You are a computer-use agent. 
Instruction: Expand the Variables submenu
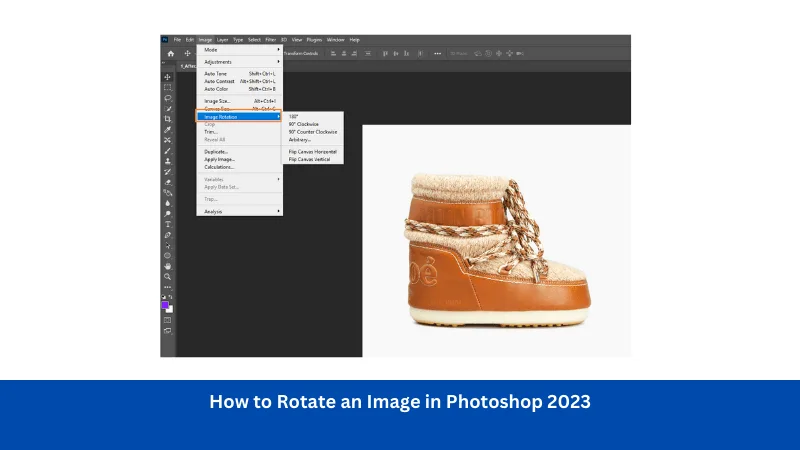click(239, 180)
